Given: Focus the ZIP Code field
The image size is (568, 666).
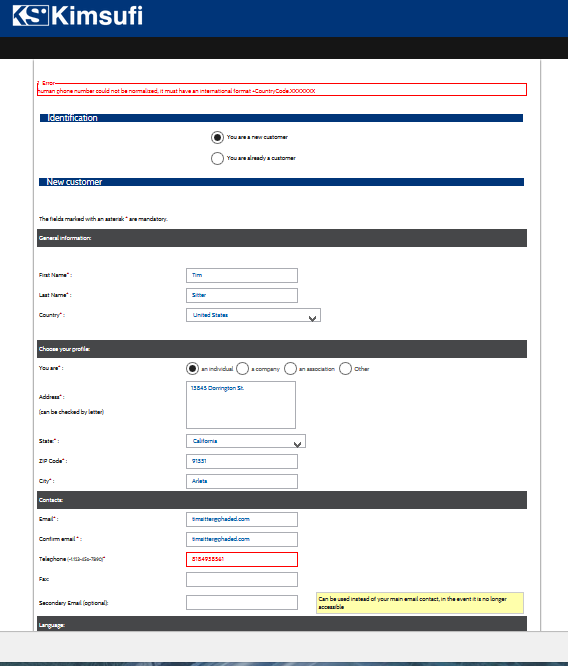Looking at the screenshot, I should [x=242, y=461].
